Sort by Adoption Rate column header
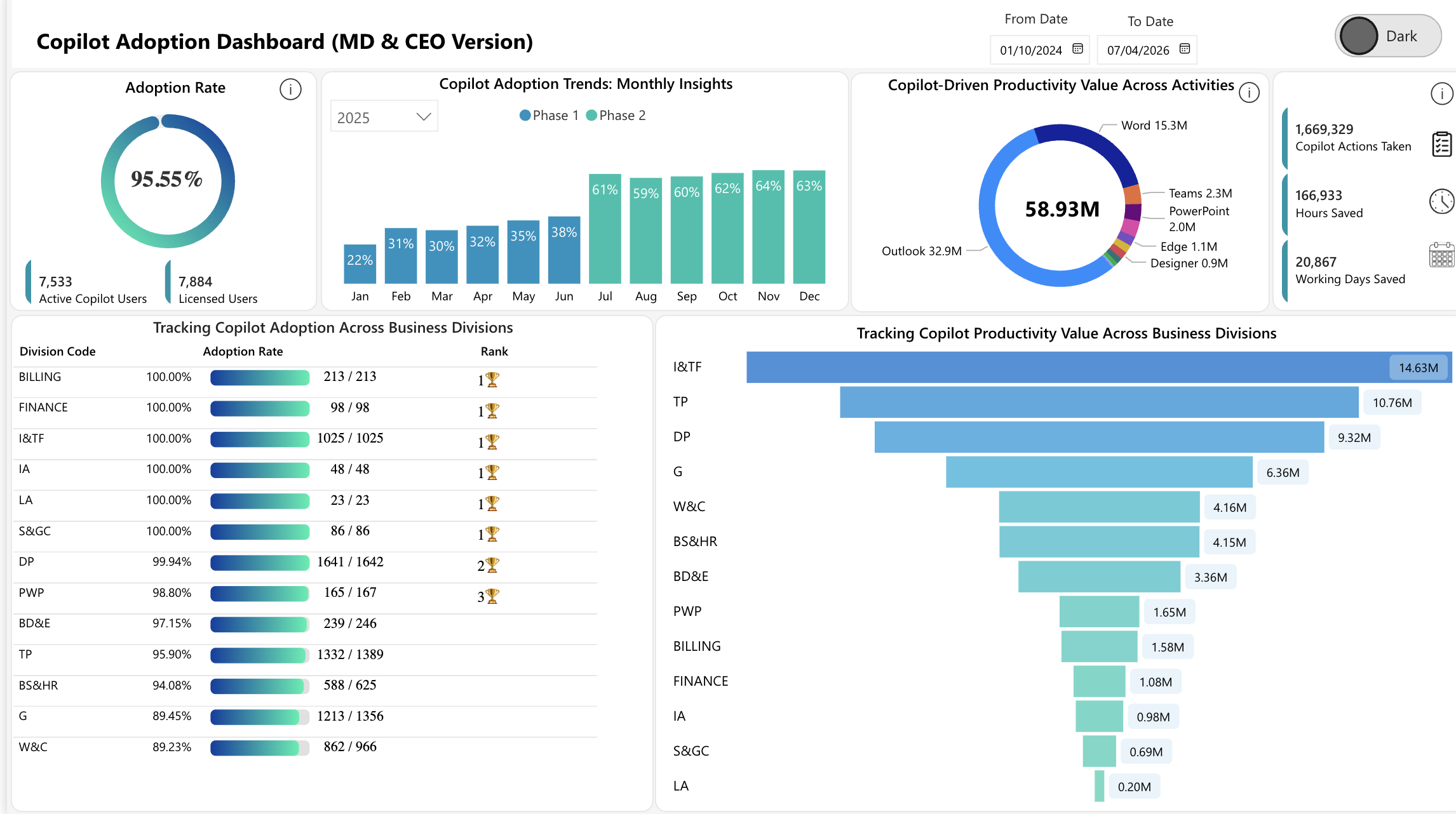This screenshot has height=814, width=1456. [x=243, y=351]
